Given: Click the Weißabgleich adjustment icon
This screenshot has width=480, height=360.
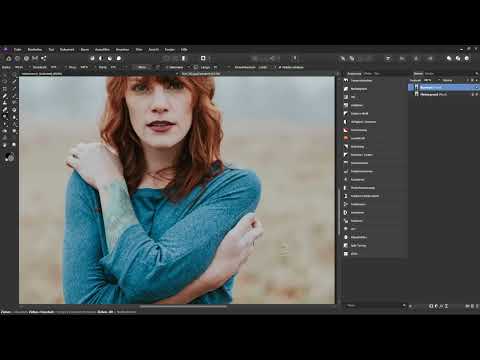Looking at the screenshot, I should coord(346,89).
